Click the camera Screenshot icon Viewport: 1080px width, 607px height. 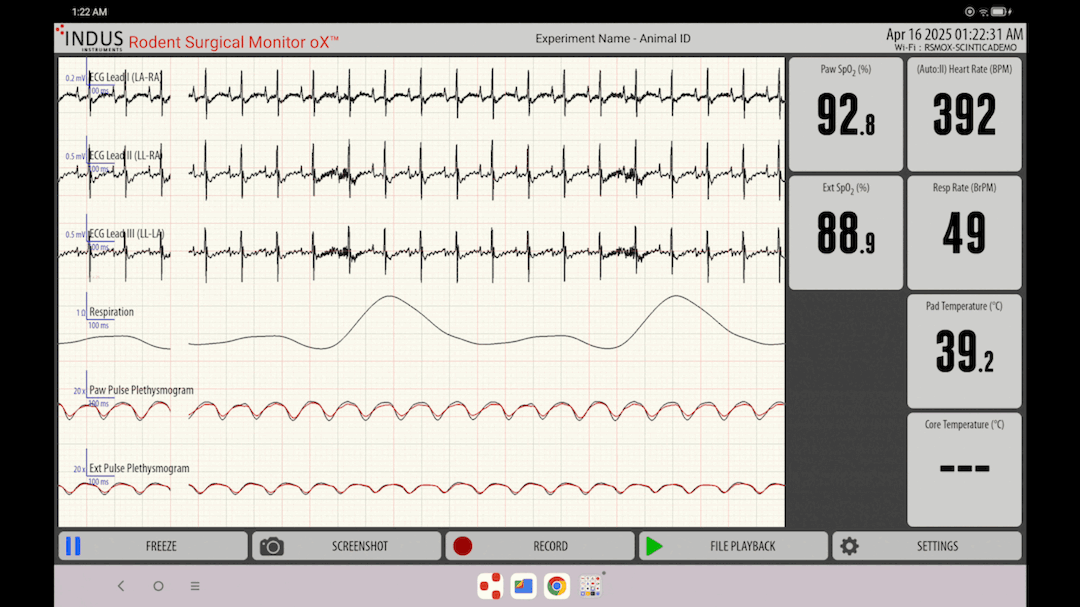coord(271,546)
